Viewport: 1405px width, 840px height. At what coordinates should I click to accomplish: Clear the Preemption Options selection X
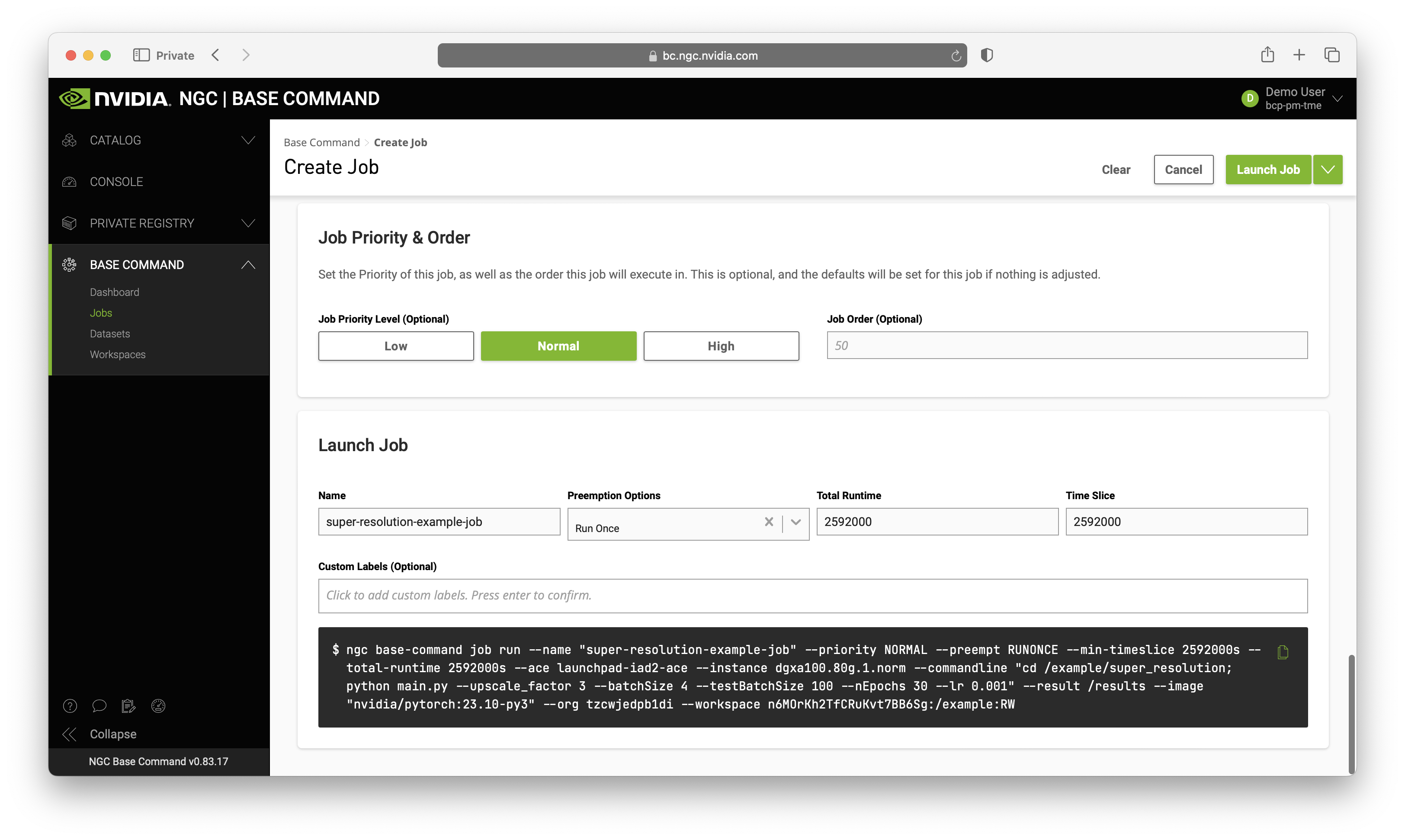pos(769,522)
